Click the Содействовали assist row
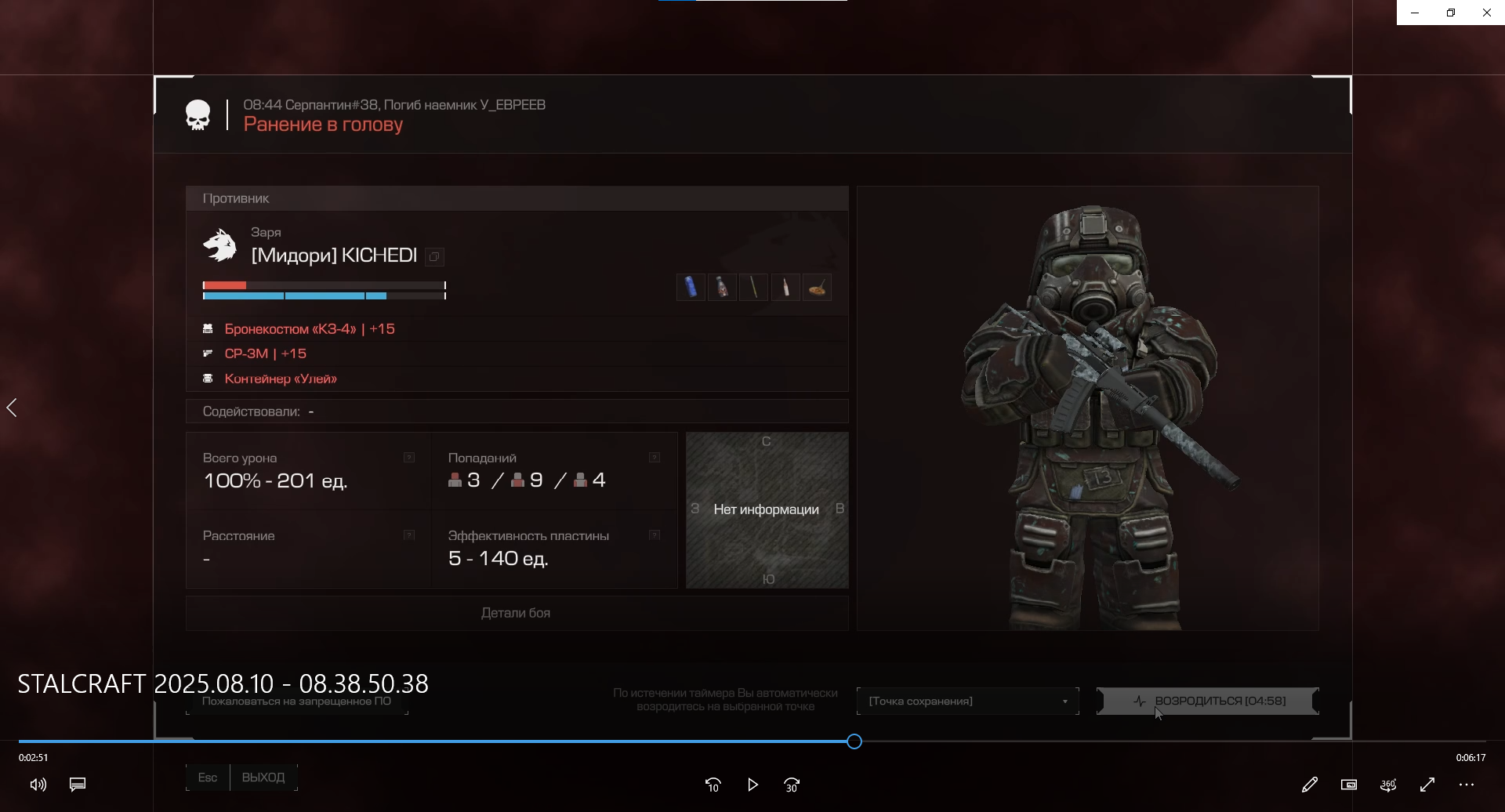Screen dimensions: 1505x812 517,411
